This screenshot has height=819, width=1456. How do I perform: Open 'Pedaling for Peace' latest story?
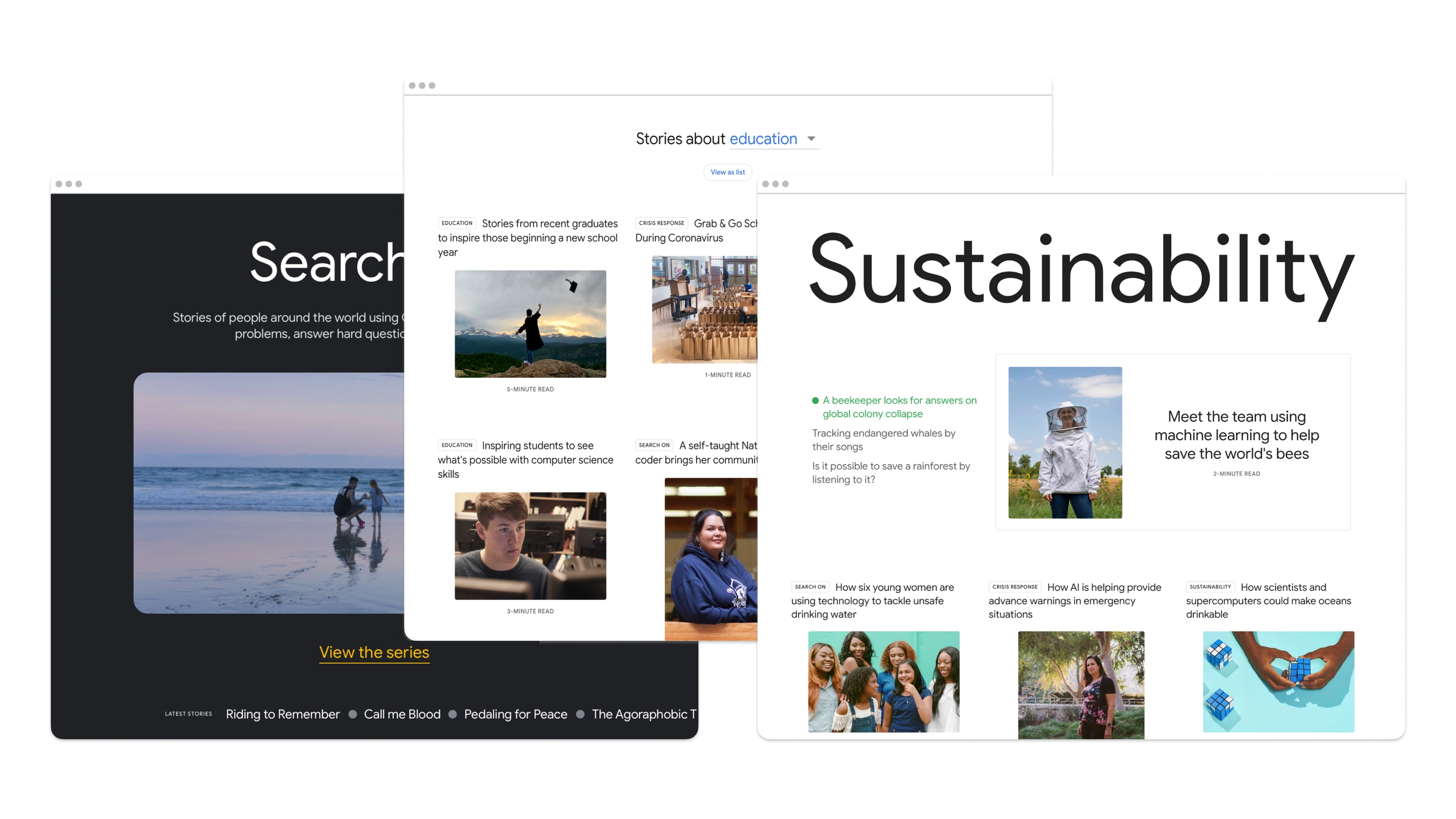[x=516, y=714]
